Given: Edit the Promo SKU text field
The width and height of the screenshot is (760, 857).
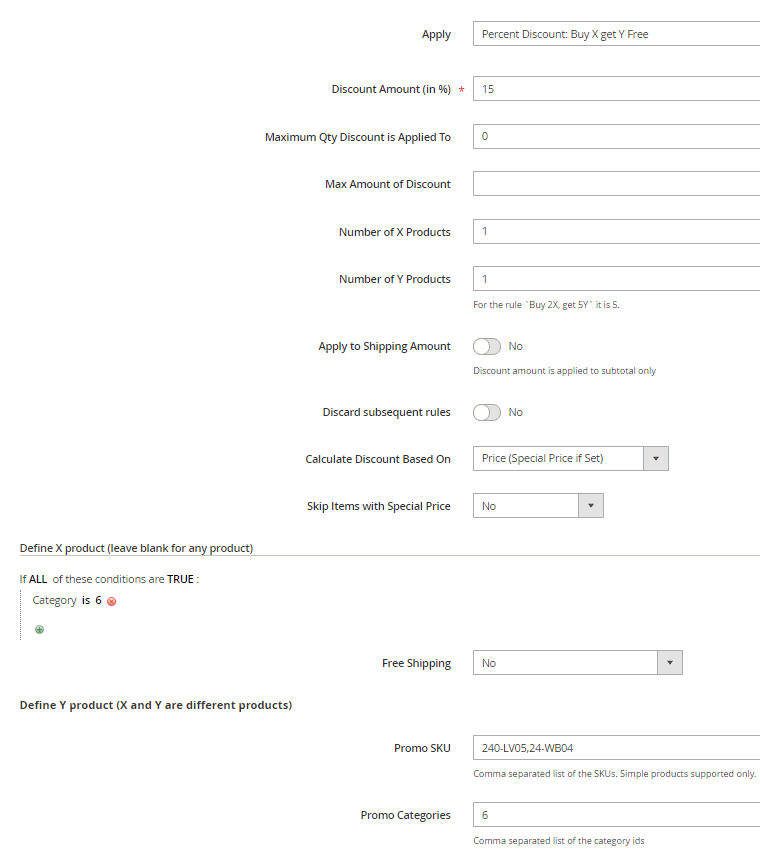Looking at the screenshot, I should pyautogui.click(x=615, y=747).
